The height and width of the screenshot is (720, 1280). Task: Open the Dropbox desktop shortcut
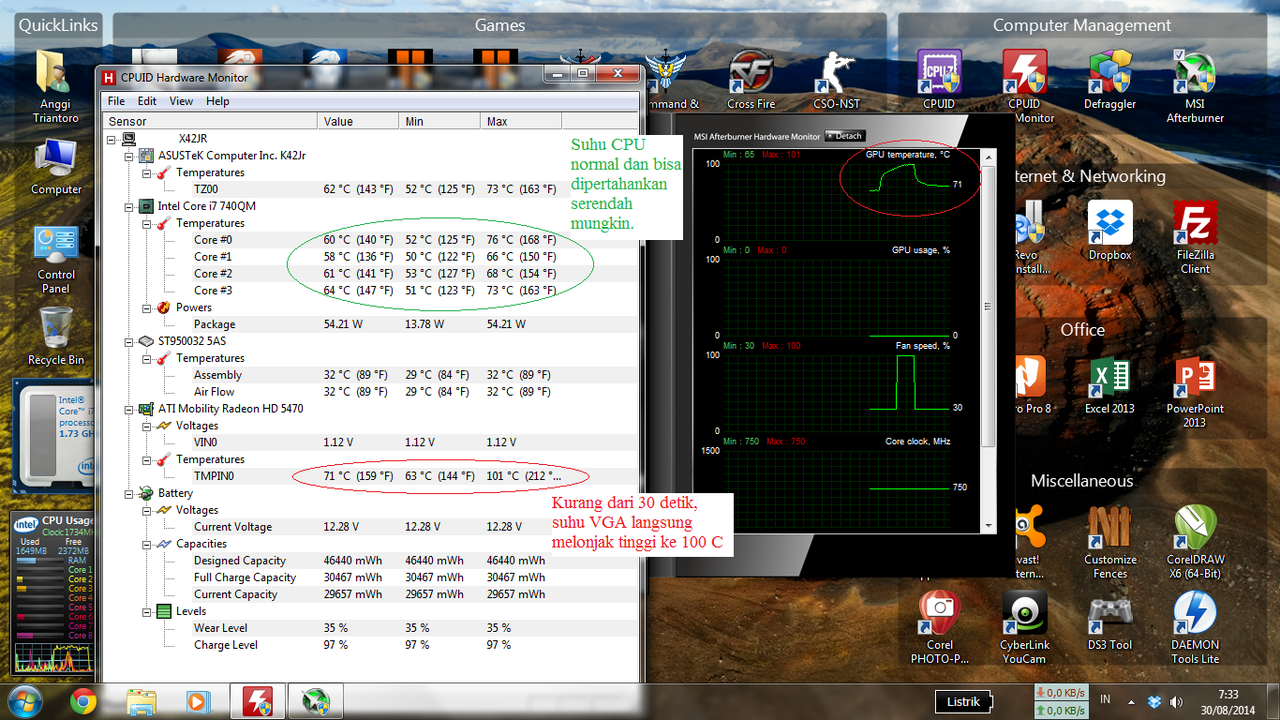point(1109,231)
